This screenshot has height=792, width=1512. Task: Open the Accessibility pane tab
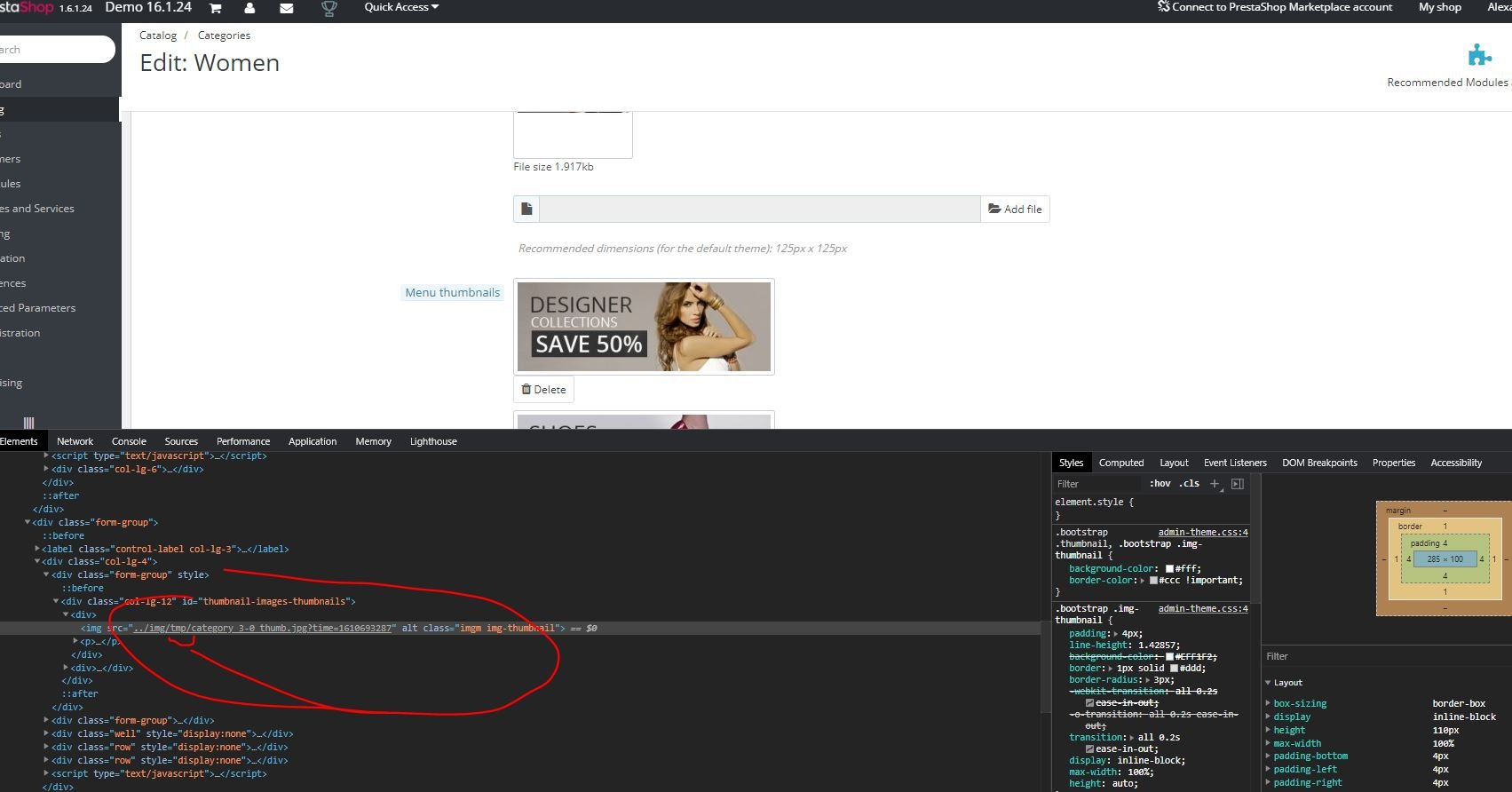click(1456, 463)
